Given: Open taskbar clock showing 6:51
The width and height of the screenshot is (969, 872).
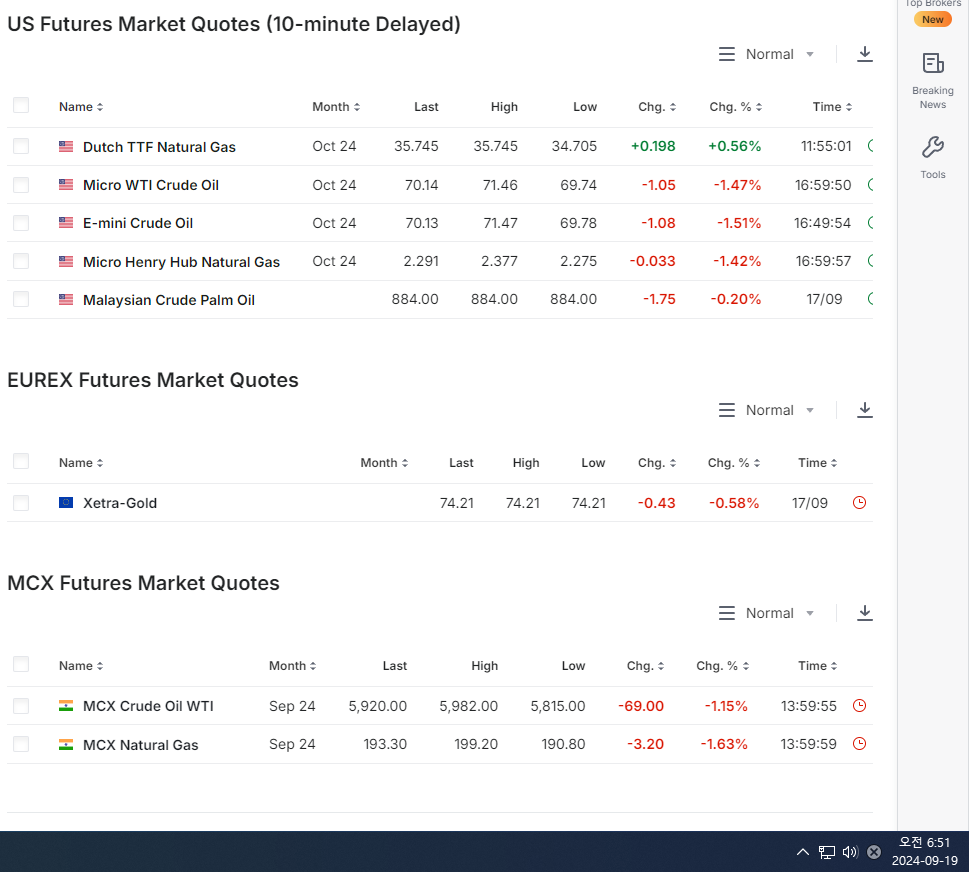Looking at the screenshot, I should (925, 851).
